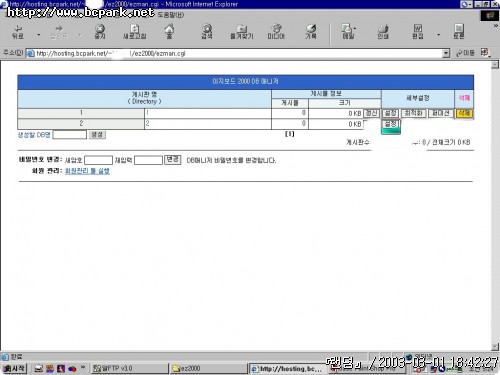Viewport: 500px width, 375px height.
Task: Focus the 생성할 DB명 input field
Action: click(70, 135)
